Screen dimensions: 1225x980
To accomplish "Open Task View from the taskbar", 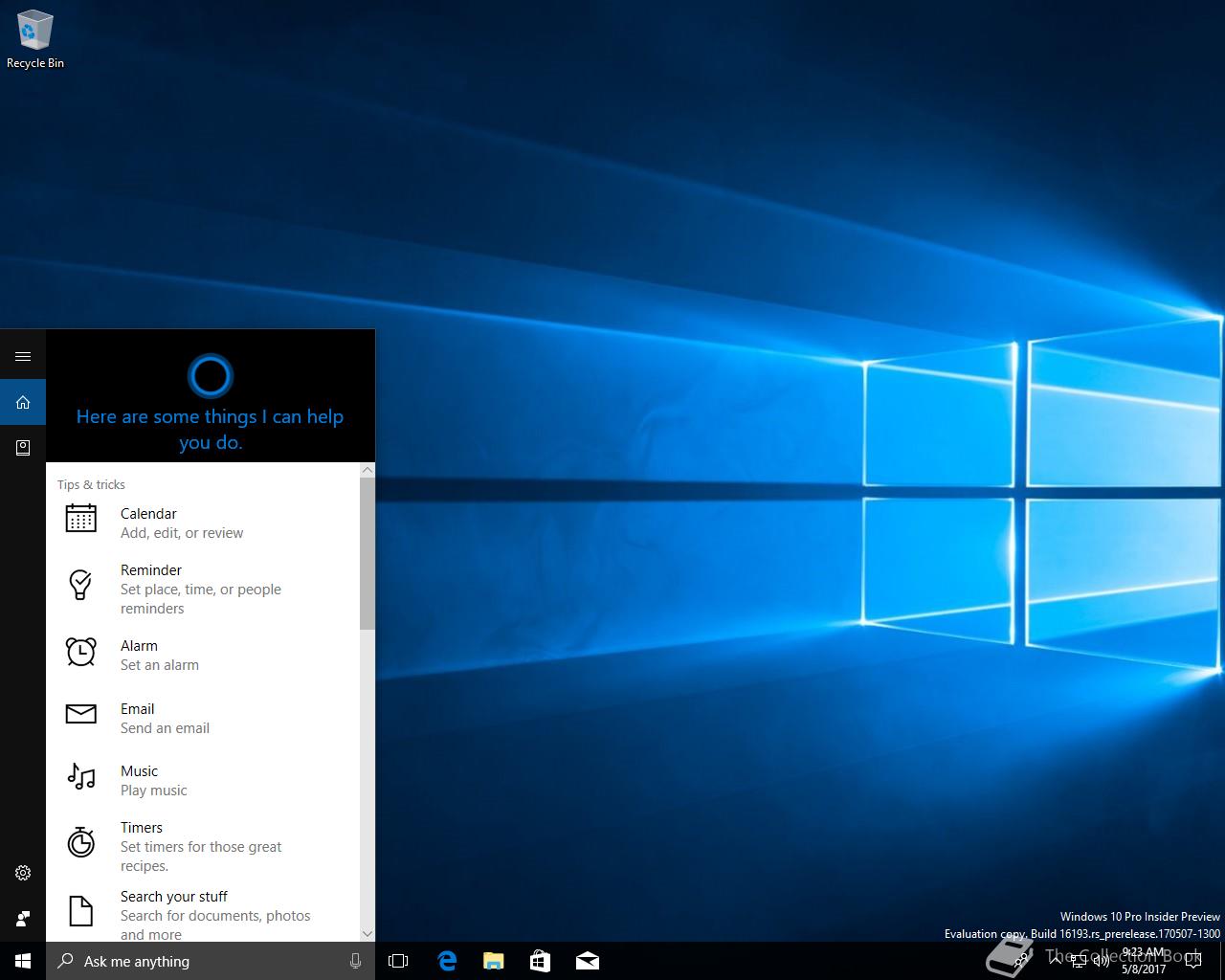I will click(x=398, y=961).
